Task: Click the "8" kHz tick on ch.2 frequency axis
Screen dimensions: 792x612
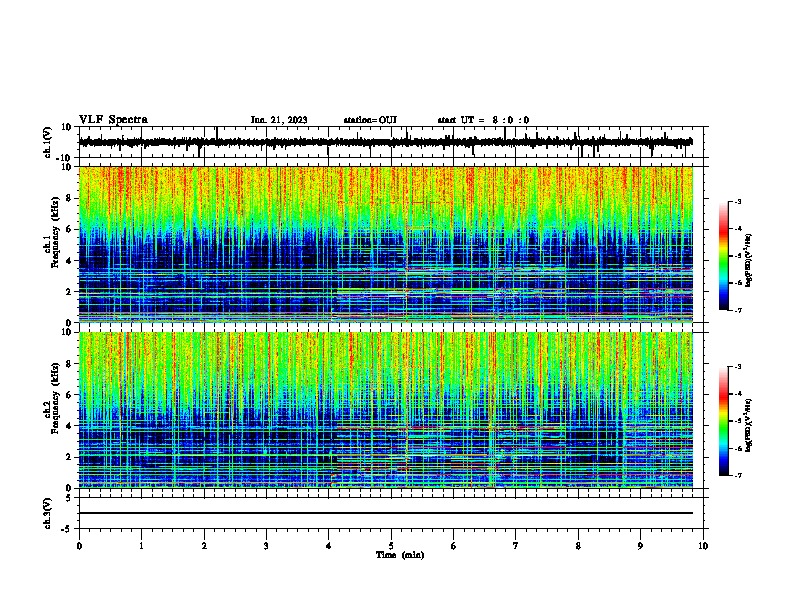Action: pyautogui.click(x=69, y=364)
